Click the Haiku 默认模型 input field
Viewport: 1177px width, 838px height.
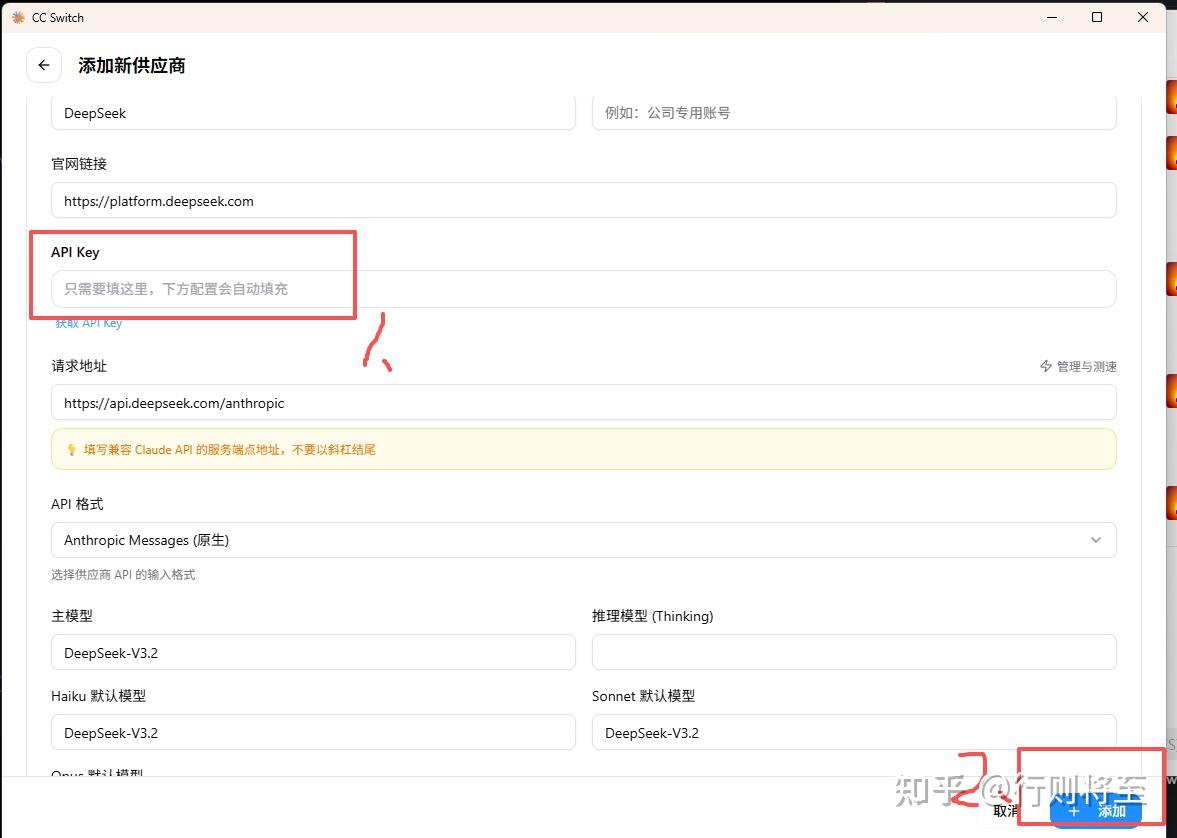click(x=313, y=732)
